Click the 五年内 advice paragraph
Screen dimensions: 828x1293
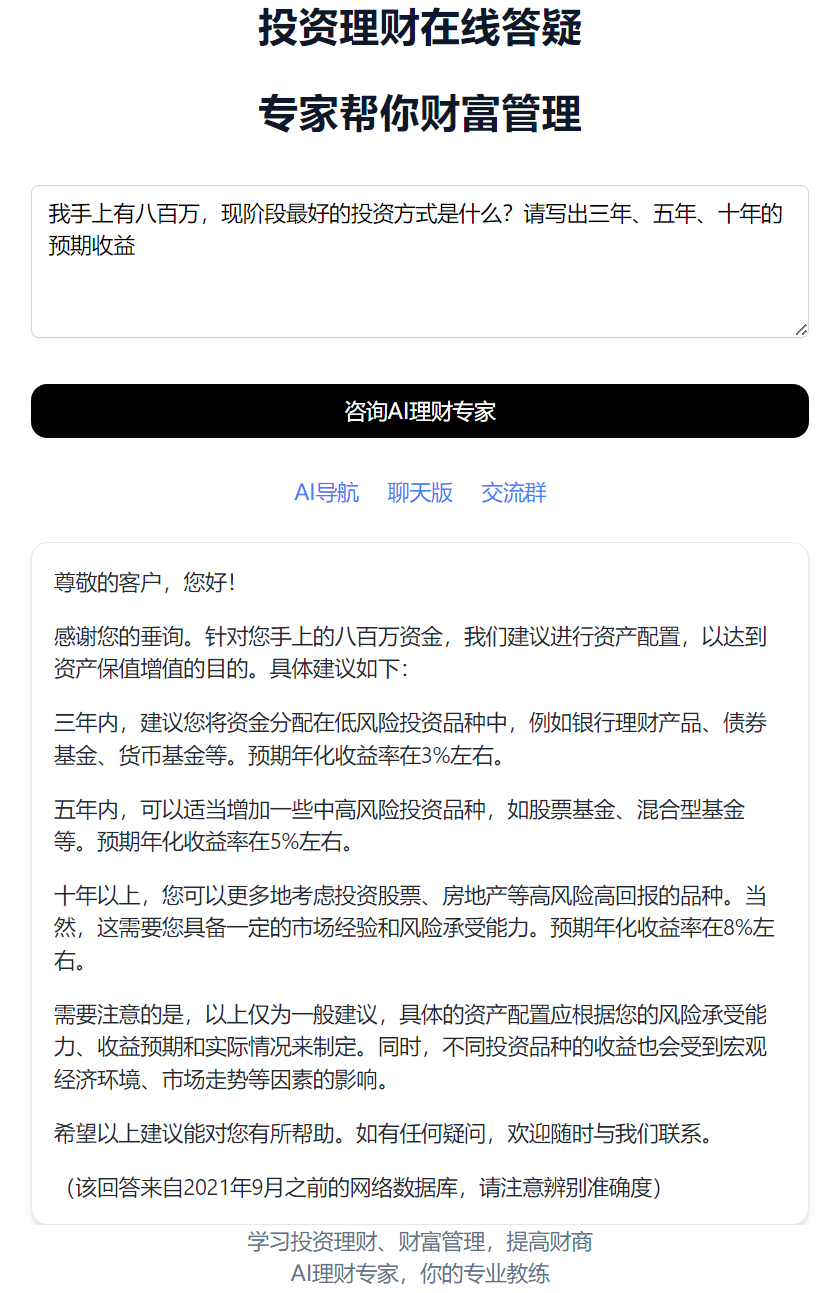400,825
